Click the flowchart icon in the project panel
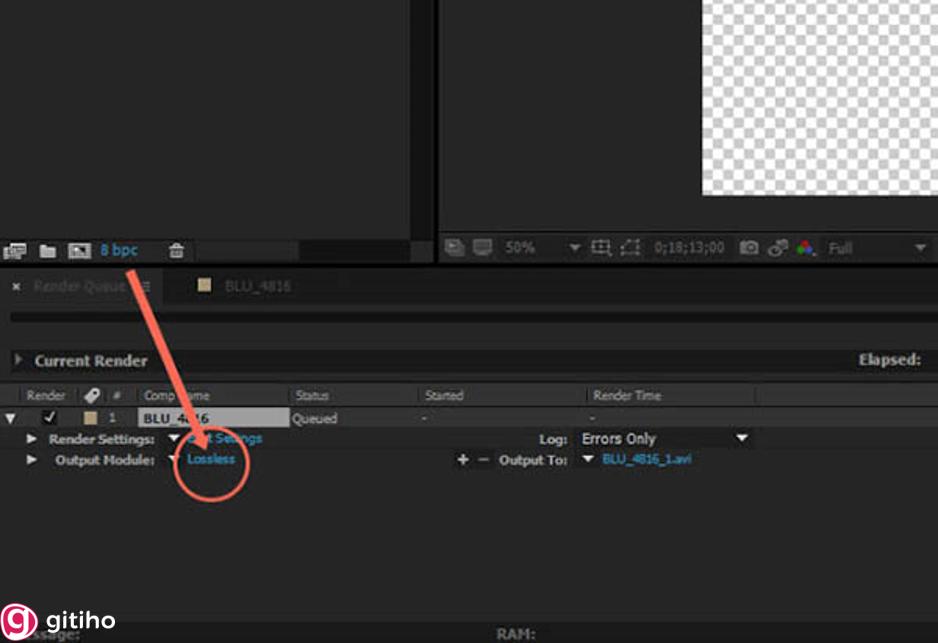The image size is (938, 643). pos(17,250)
